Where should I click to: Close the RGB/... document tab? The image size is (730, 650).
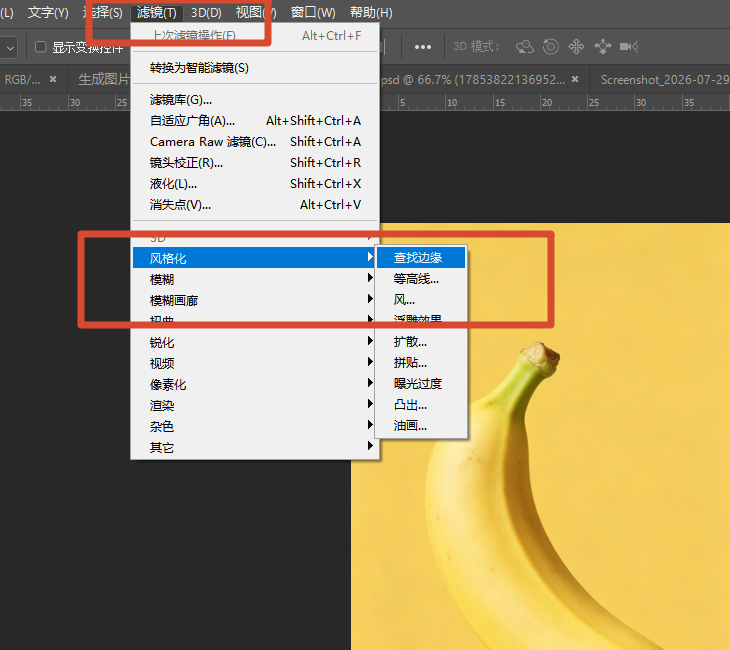[x=53, y=80]
